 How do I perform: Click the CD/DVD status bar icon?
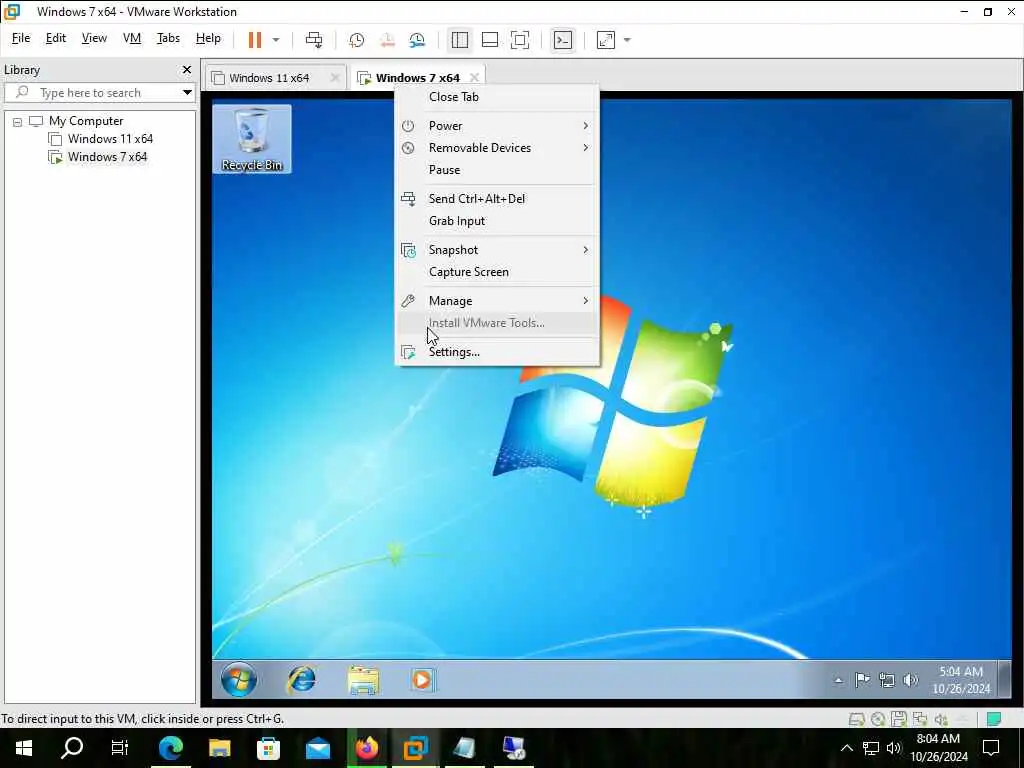coord(878,720)
